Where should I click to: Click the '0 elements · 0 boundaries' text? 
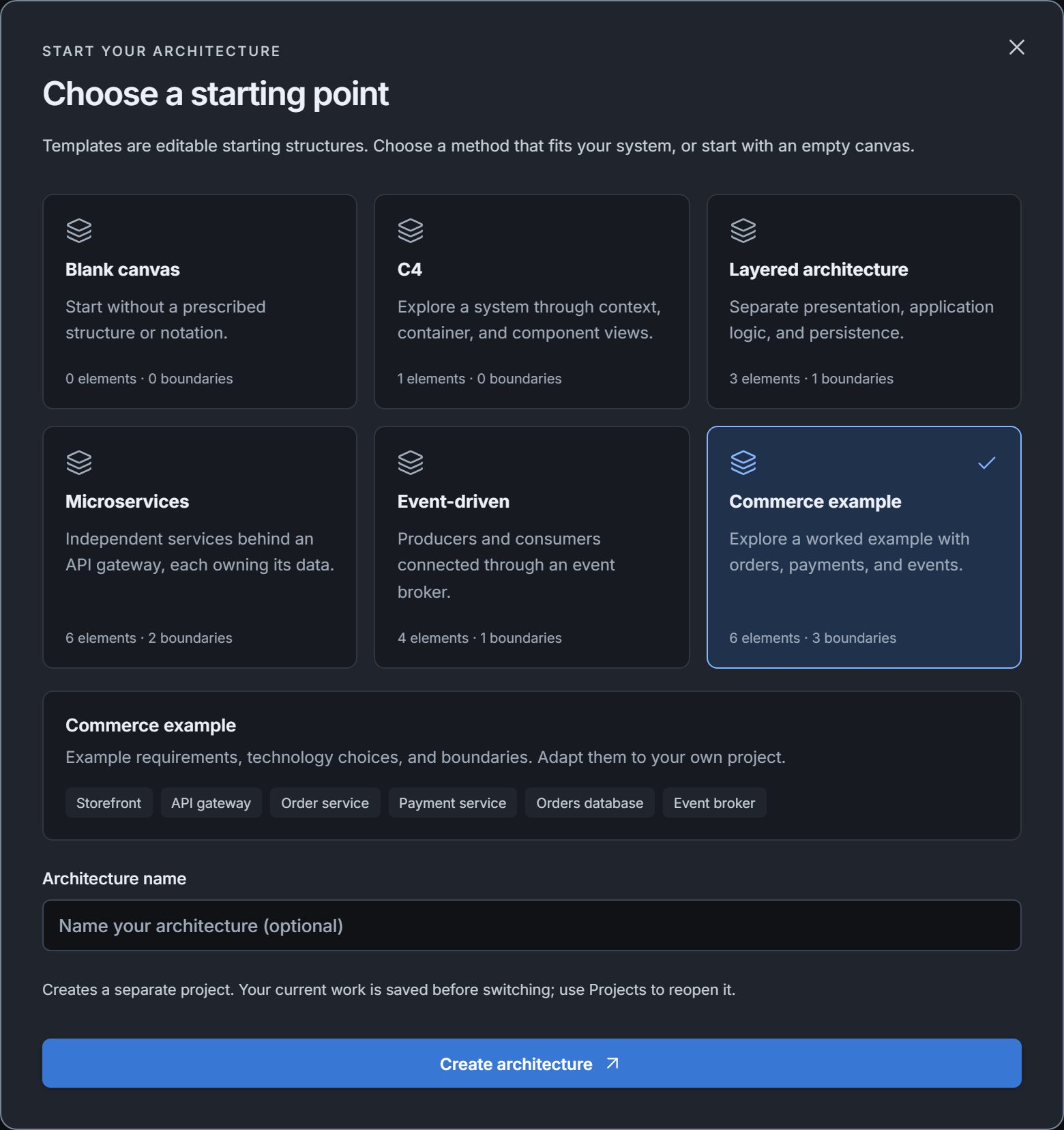(149, 379)
